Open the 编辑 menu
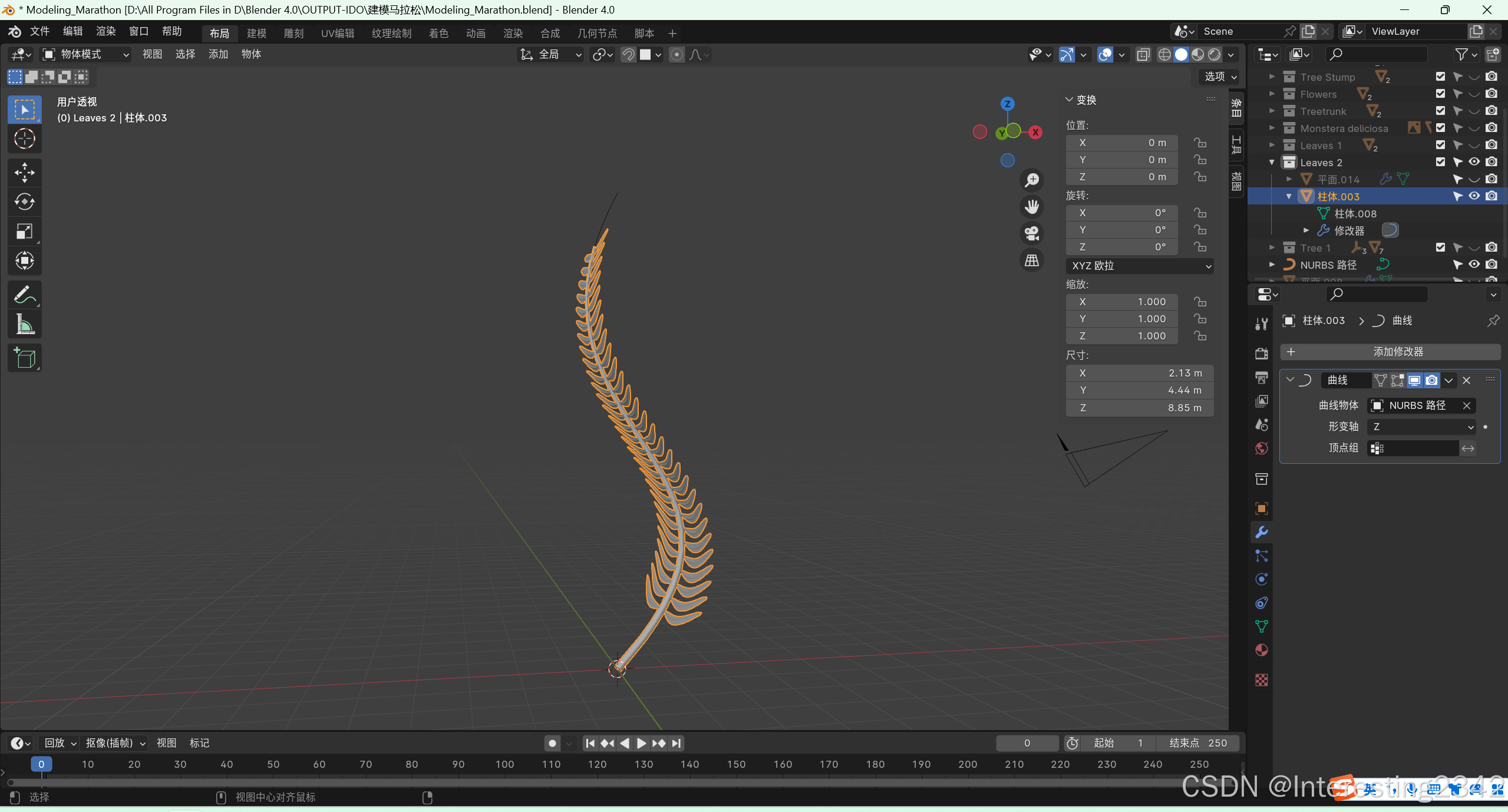The image size is (1508, 812). pyautogui.click(x=72, y=31)
